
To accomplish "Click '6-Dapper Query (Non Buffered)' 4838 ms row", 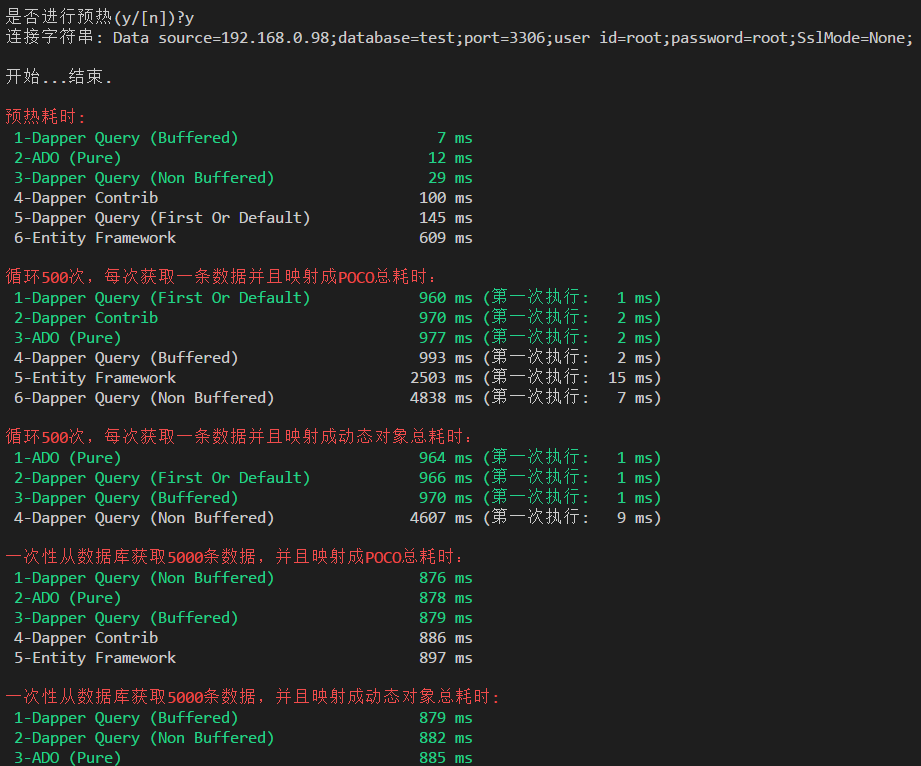I will (x=338, y=398).
